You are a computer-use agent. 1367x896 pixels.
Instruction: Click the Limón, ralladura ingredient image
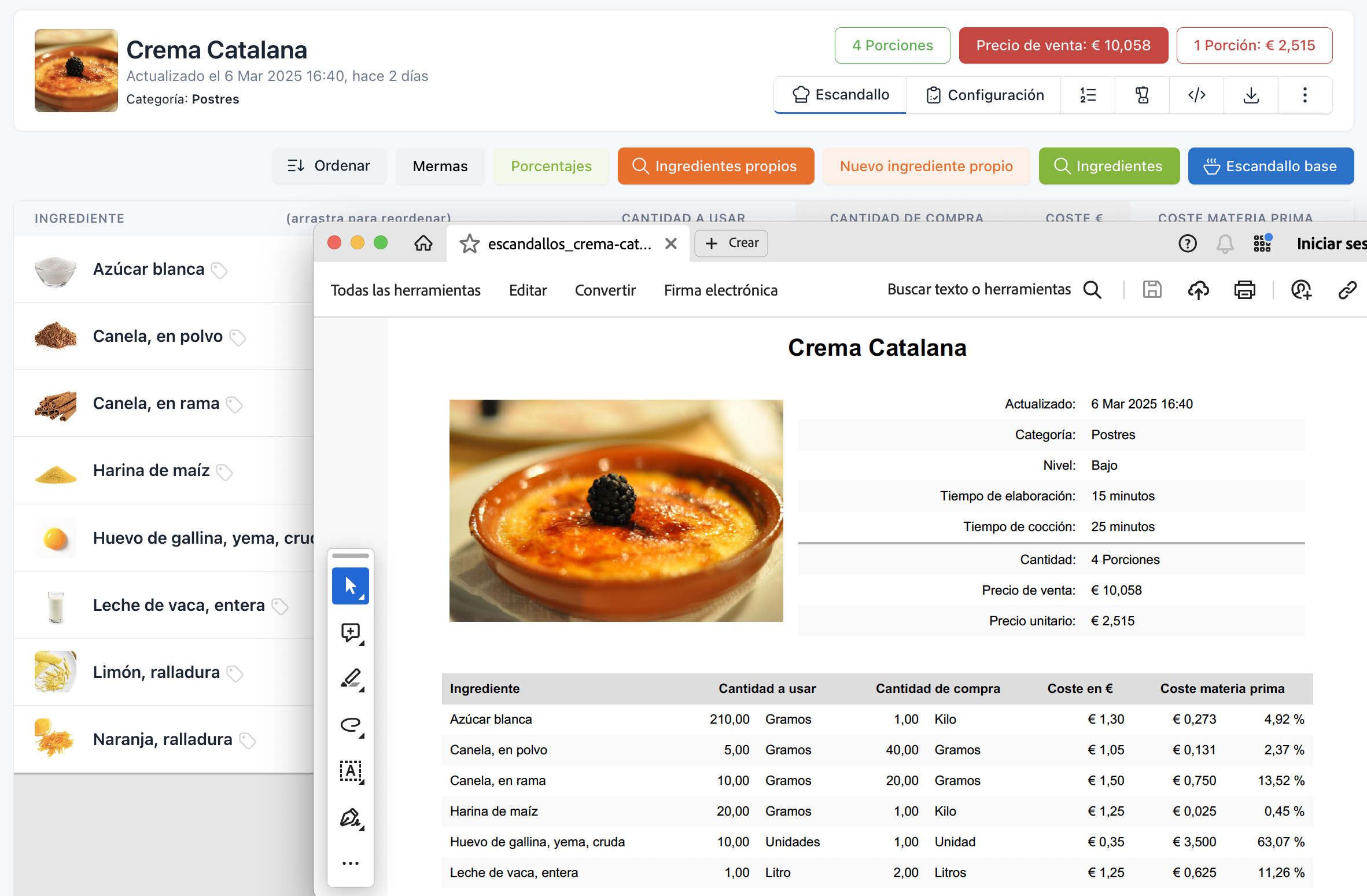tap(56, 672)
